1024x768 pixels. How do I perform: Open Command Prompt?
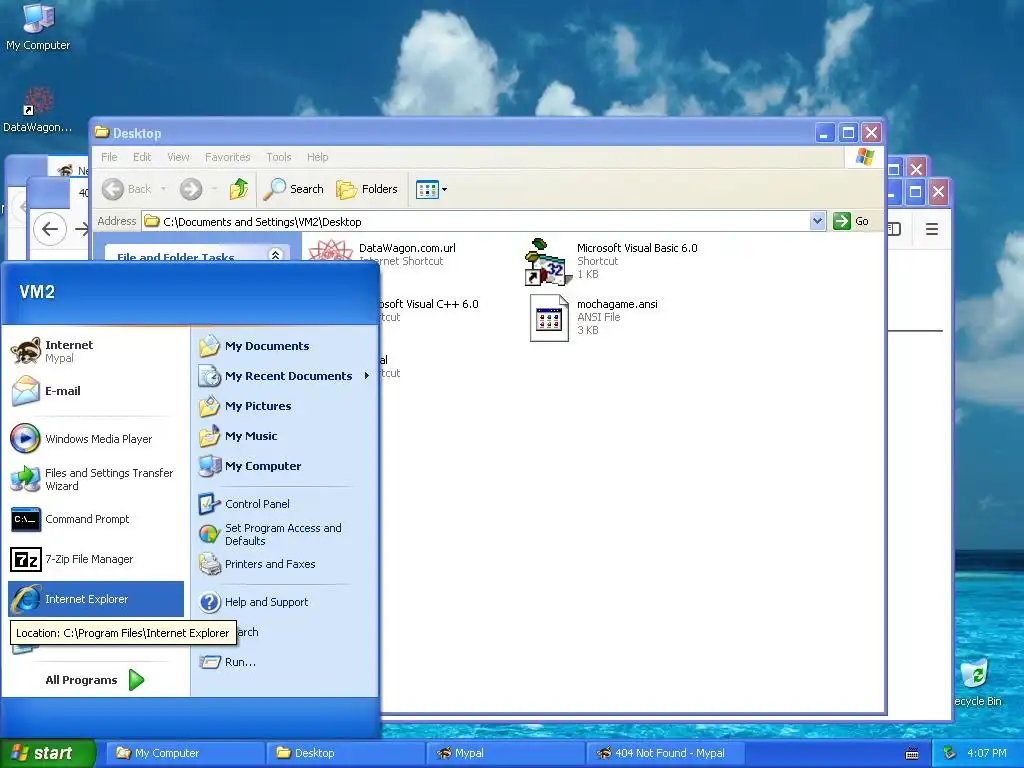pos(97,519)
